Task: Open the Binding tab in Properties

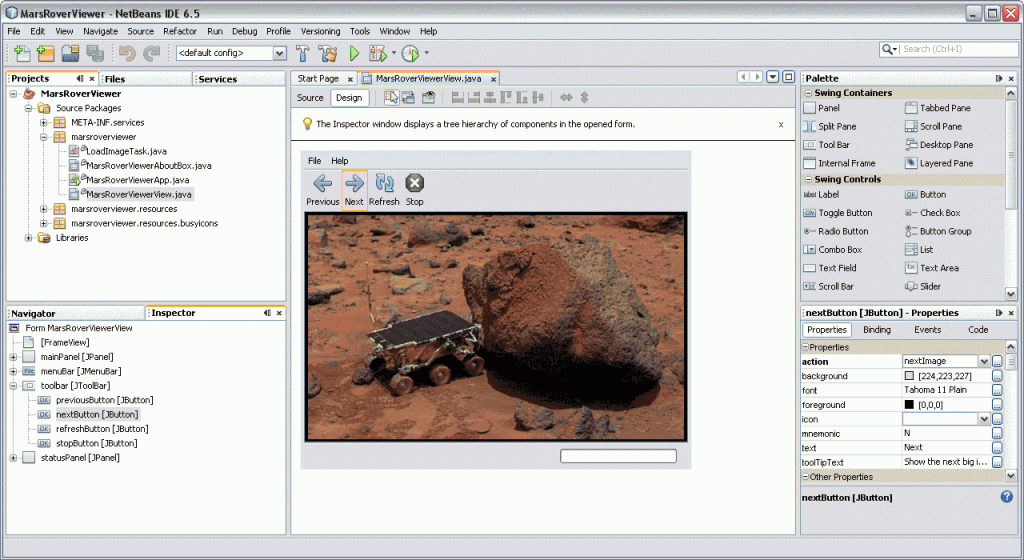Action: 876,330
